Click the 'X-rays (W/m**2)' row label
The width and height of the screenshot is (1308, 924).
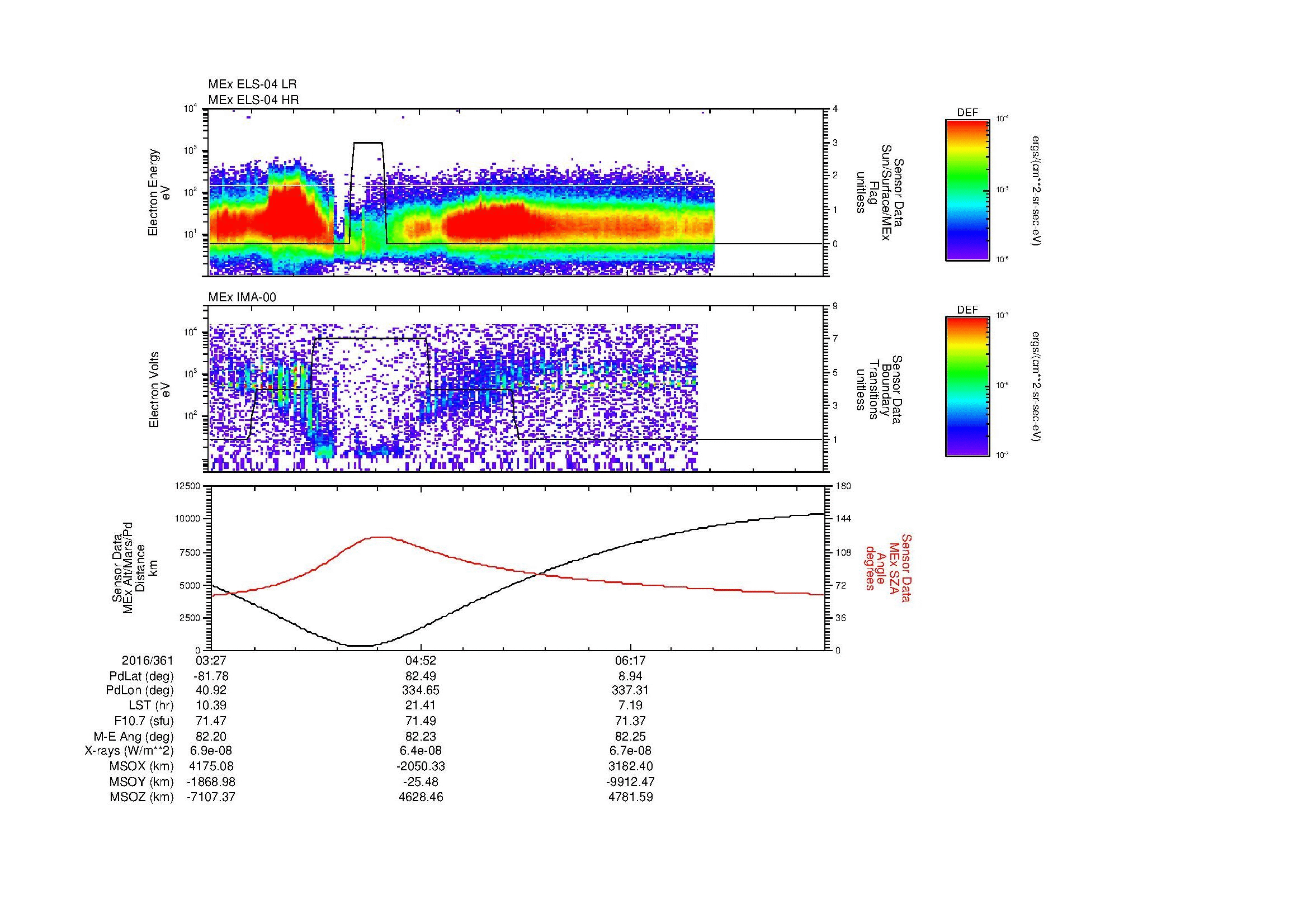click(x=129, y=751)
